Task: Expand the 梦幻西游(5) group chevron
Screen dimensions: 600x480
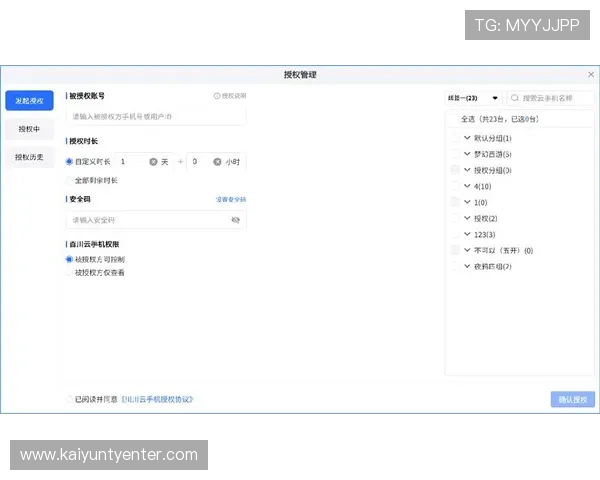Action: tap(467, 153)
